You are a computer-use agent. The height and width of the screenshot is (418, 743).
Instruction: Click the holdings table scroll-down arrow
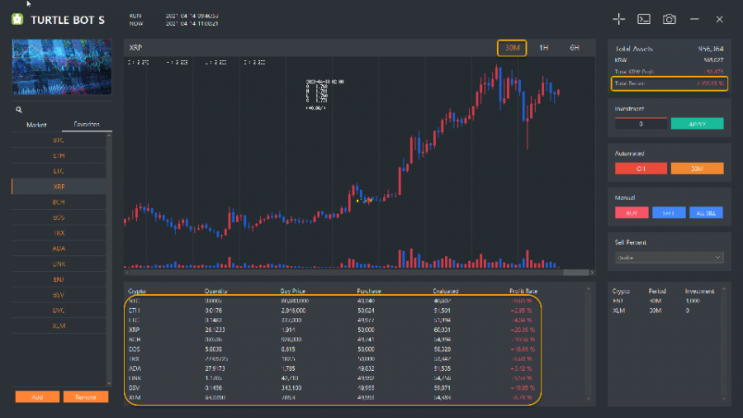point(589,399)
